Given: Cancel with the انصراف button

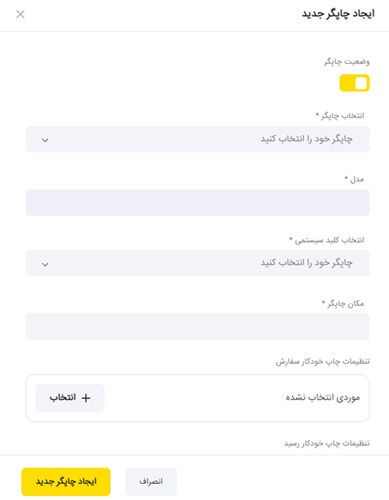Looking at the screenshot, I should point(151,482).
